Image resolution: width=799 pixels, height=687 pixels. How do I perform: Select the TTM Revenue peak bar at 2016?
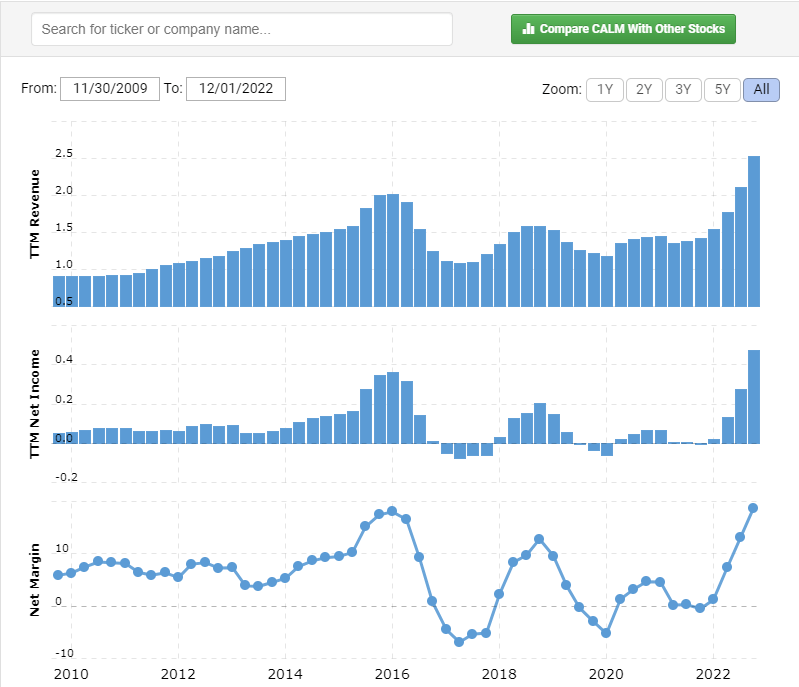click(x=393, y=250)
